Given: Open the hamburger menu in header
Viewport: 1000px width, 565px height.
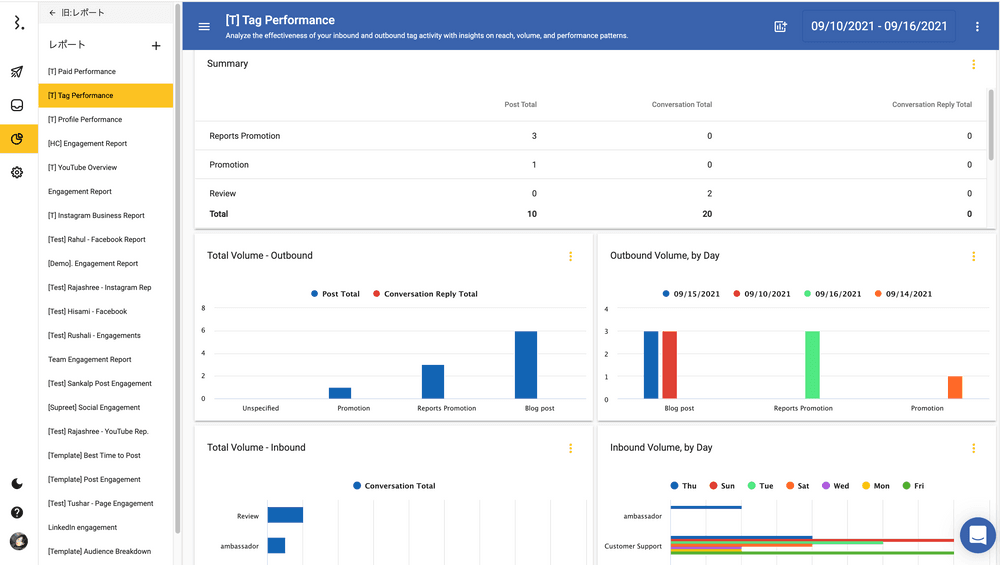Looking at the screenshot, I should 204,27.
